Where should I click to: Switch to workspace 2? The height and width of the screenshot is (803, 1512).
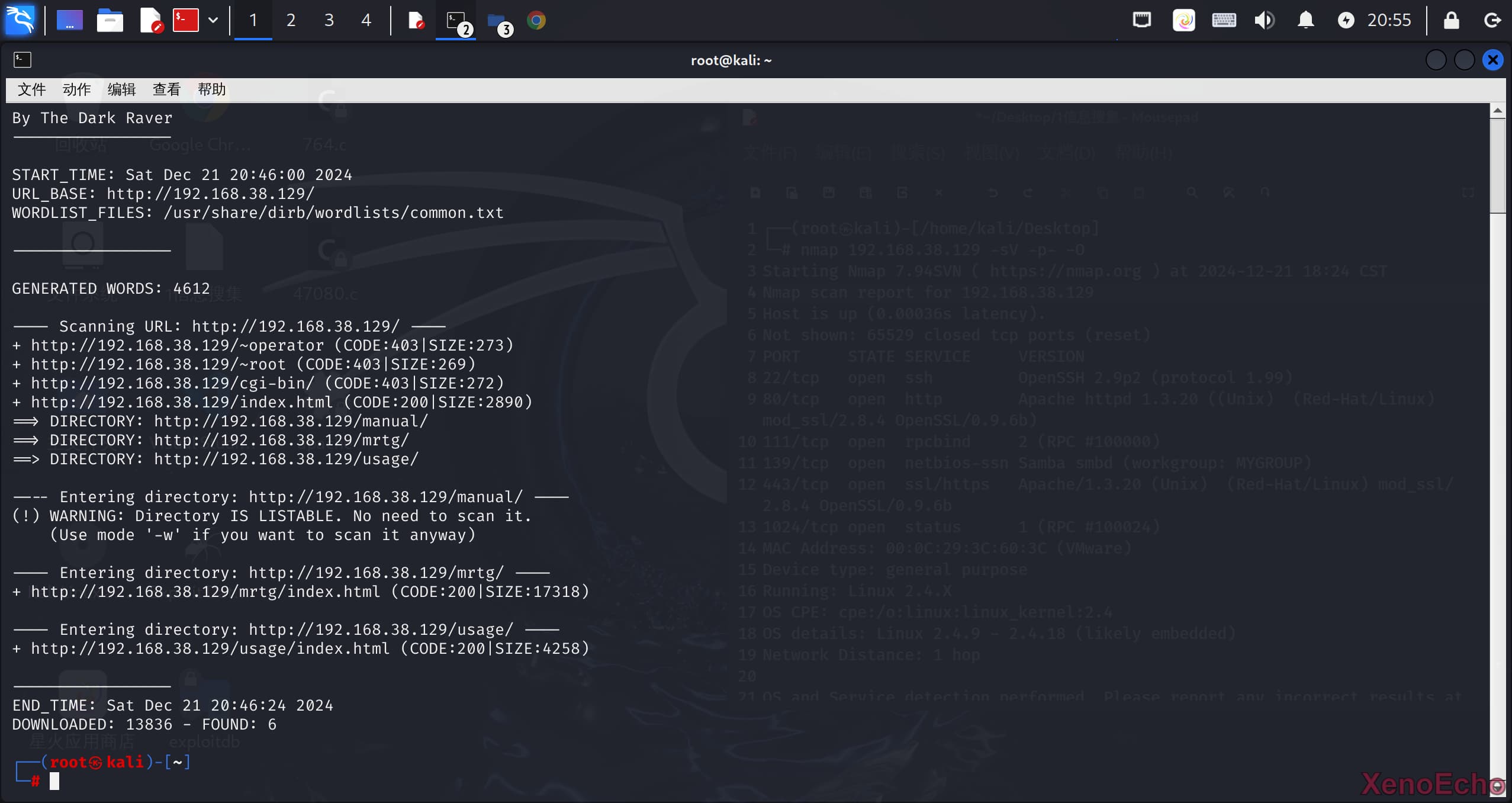pyautogui.click(x=291, y=21)
